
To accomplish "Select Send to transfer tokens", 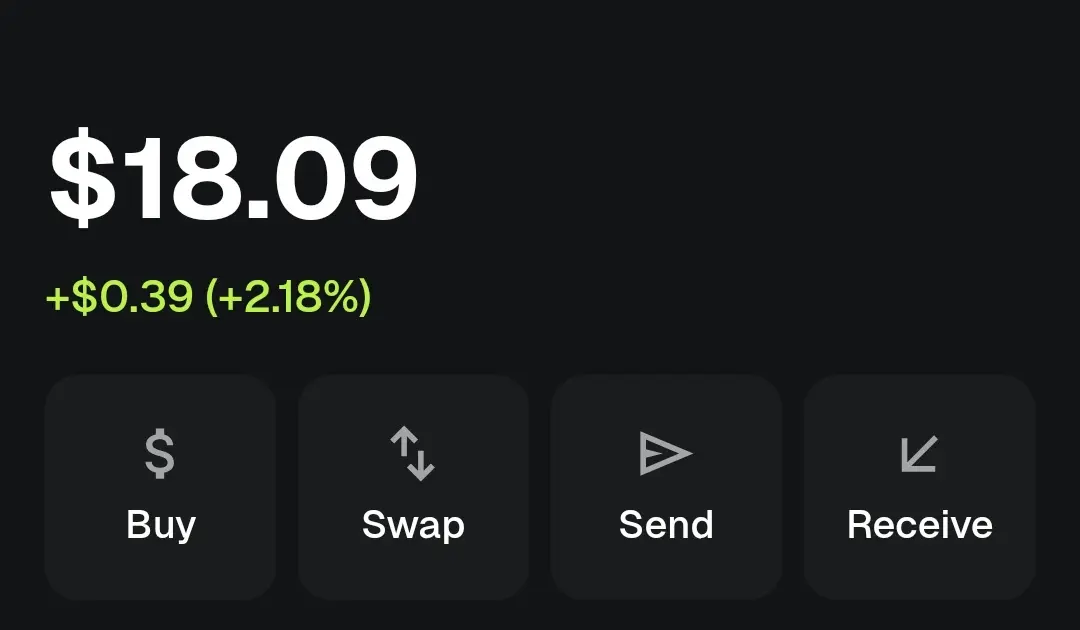I will [x=666, y=487].
